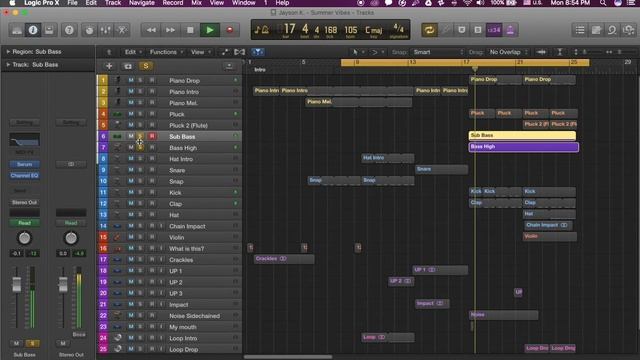Select the Bass High region
The width and height of the screenshot is (640, 360).
coord(524,147)
